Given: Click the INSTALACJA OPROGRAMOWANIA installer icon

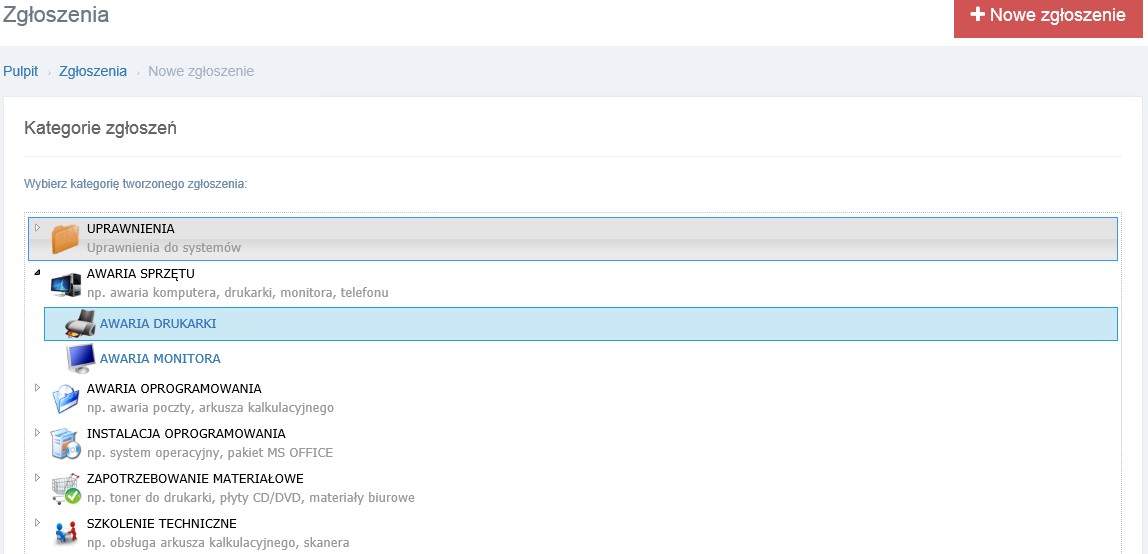Looking at the screenshot, I should (x=65, y=444).
